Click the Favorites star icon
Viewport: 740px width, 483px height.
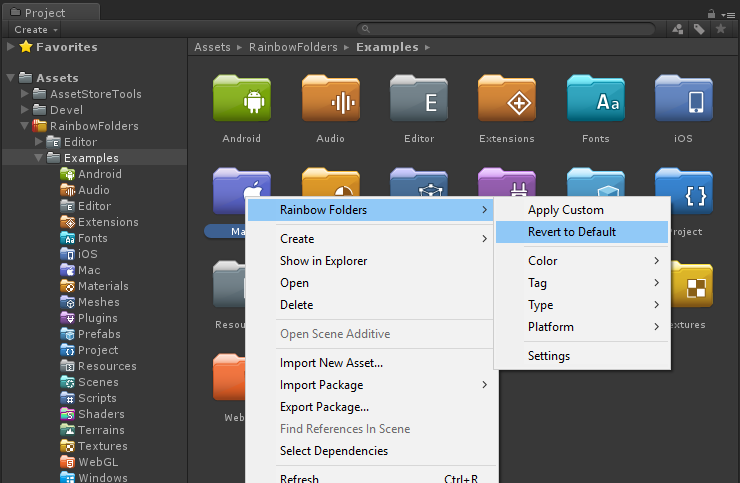coord(26,47)
